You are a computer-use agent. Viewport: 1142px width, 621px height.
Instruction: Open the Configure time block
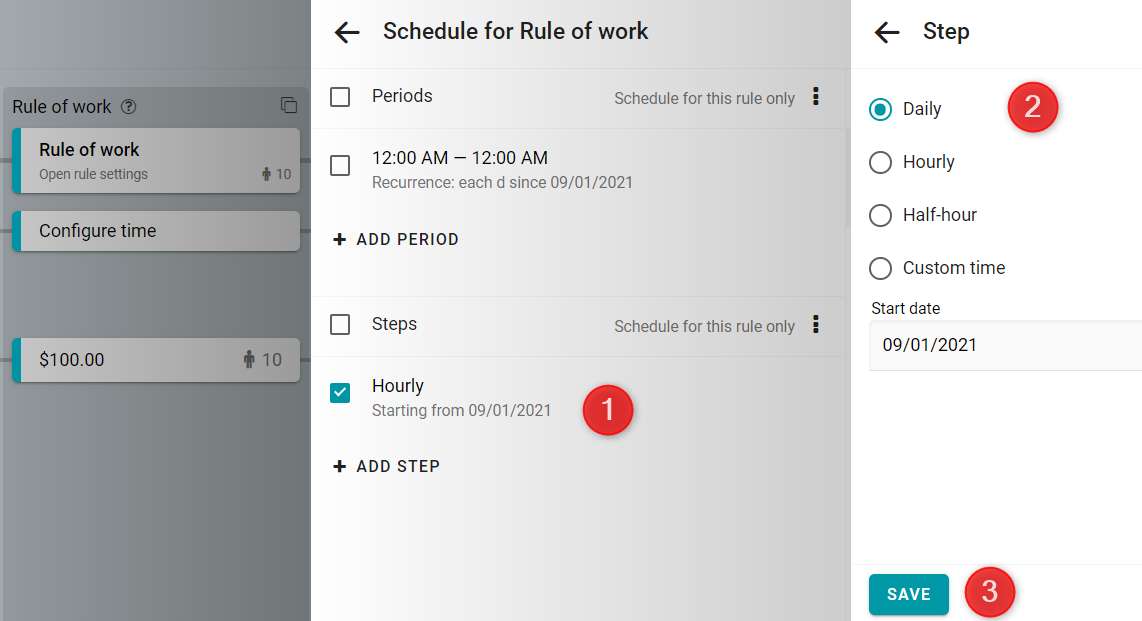tap(156, 231)
